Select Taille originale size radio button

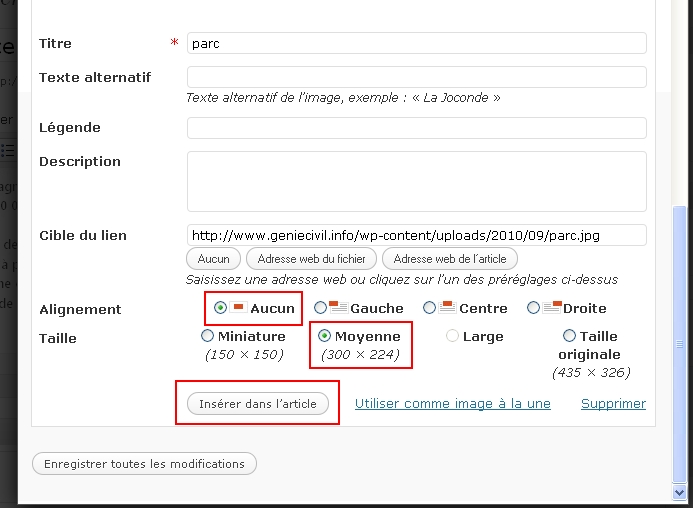pos(569,336)
